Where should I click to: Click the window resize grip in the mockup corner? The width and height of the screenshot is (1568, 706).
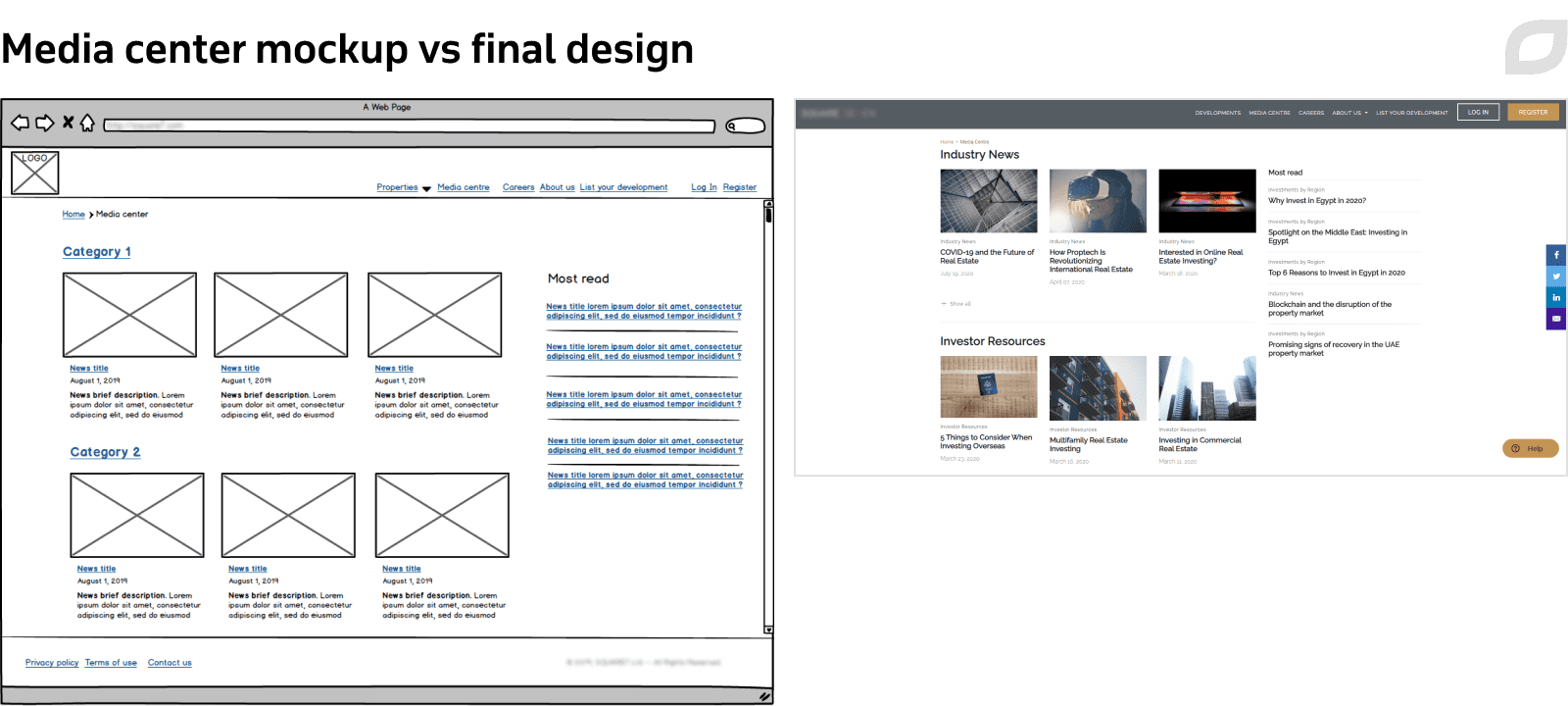coord(764,696)
